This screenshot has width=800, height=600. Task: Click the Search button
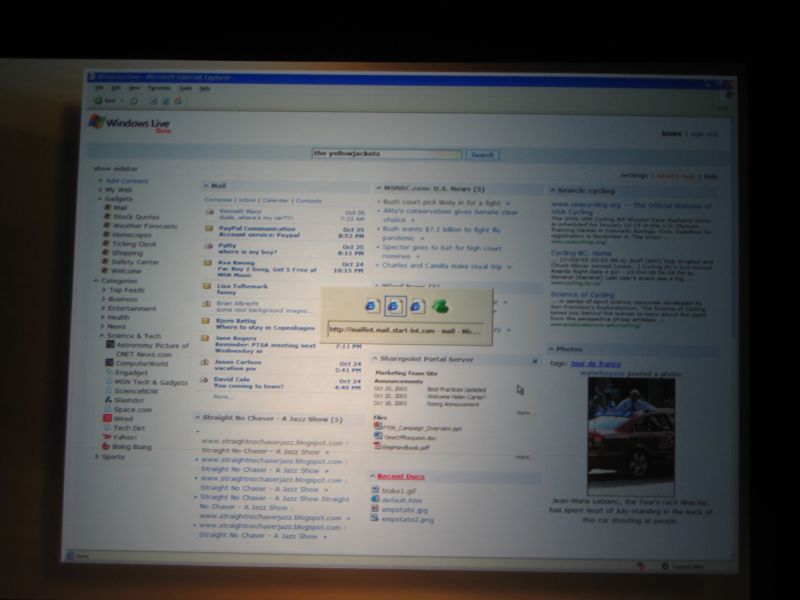(x=482, y=155)
